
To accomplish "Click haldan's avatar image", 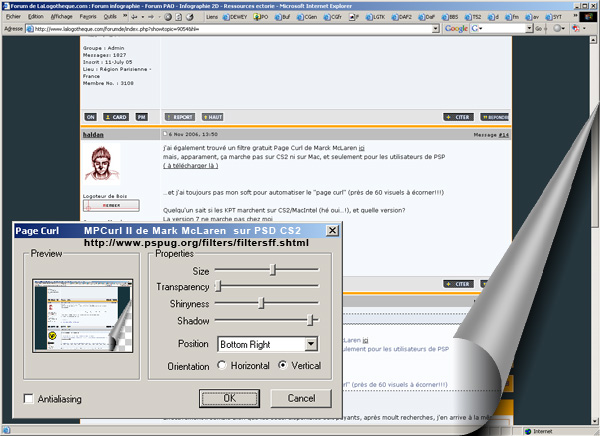I will click(x=102, y=164).
